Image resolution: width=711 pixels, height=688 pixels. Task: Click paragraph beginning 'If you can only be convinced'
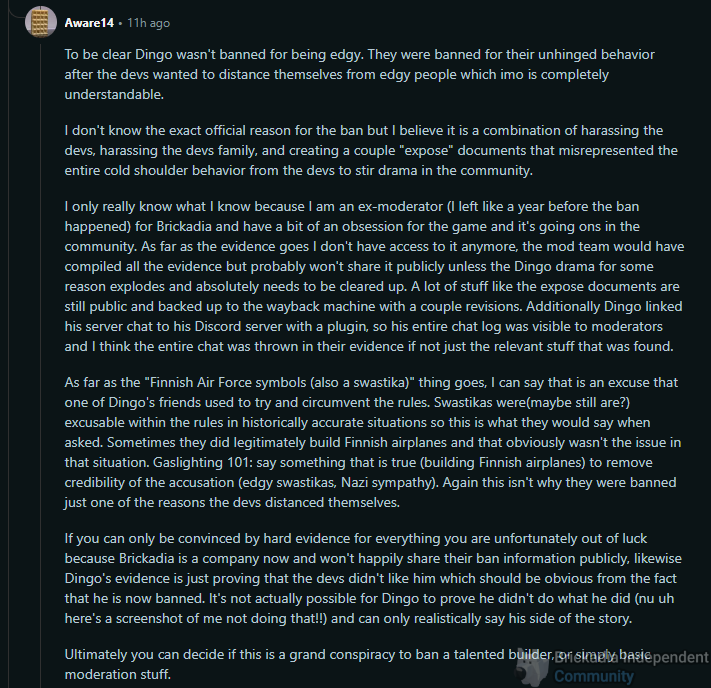click(x=373, y=578)
